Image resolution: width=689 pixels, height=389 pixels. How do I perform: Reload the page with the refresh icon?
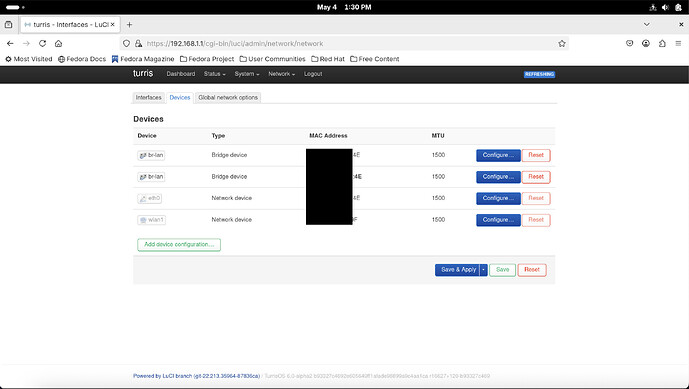(42, 44)
